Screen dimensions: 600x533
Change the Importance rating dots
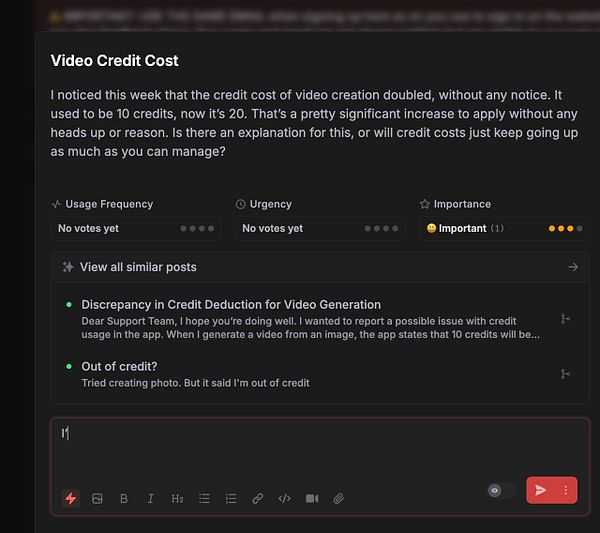click(565, 228)
